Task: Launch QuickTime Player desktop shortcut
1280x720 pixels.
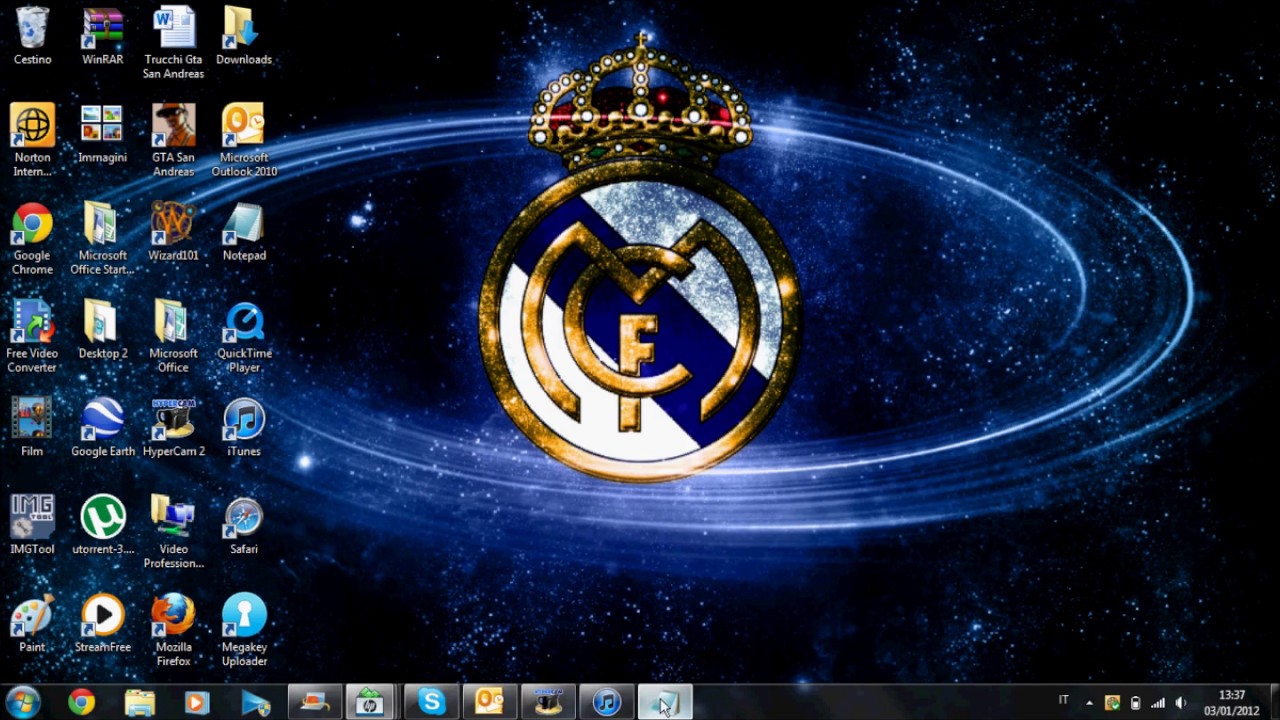Action: [x=244, y=336]
